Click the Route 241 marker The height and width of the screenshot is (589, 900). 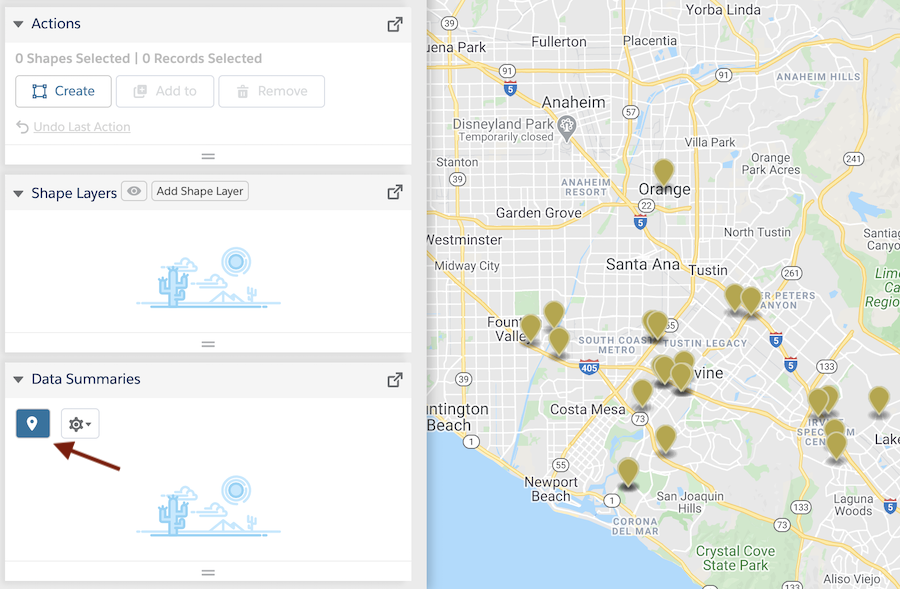(x=854, y=159)
